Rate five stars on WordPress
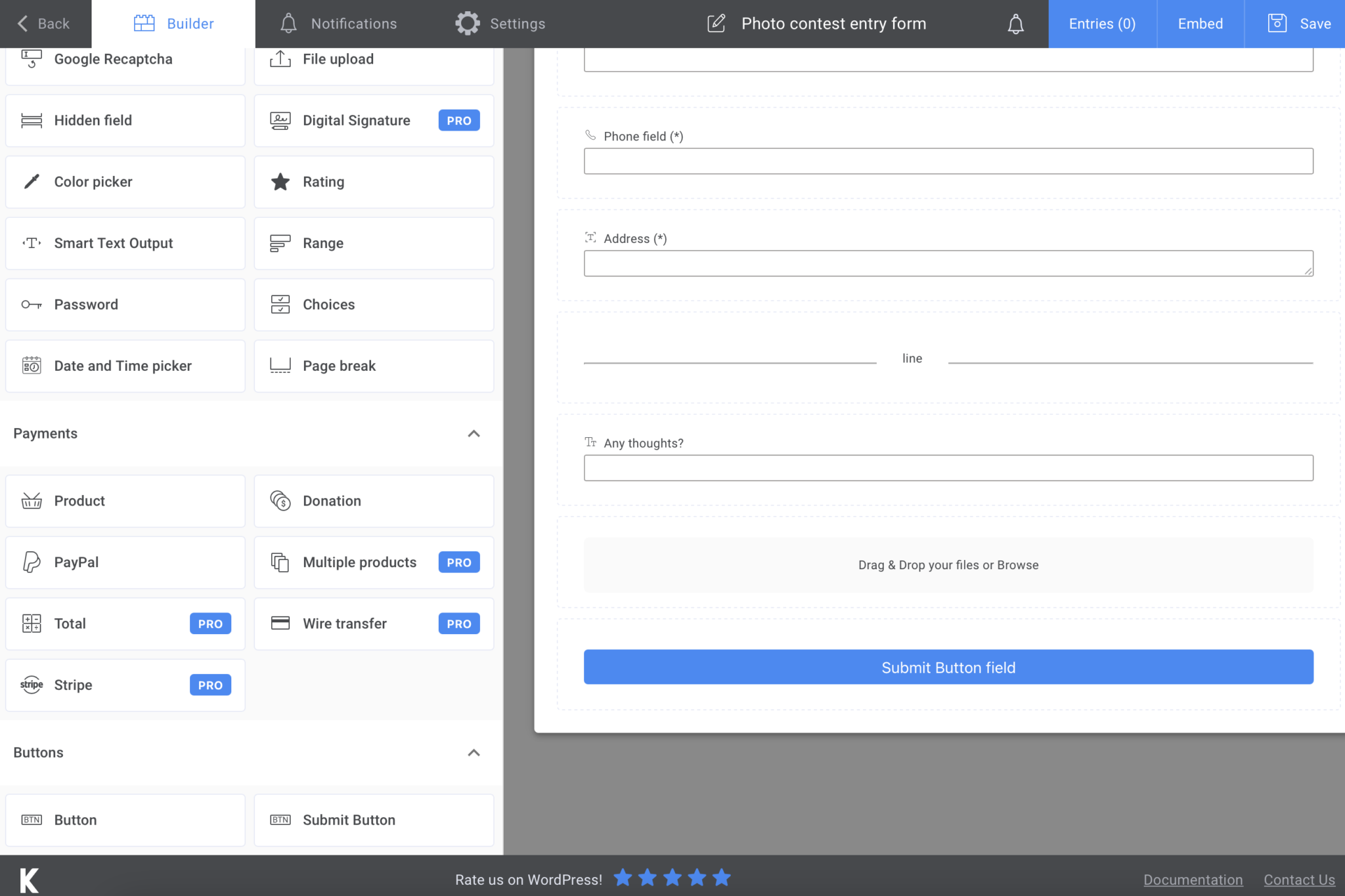The image size is (1345, 896). pyautogui.click(x=722, y=878)
